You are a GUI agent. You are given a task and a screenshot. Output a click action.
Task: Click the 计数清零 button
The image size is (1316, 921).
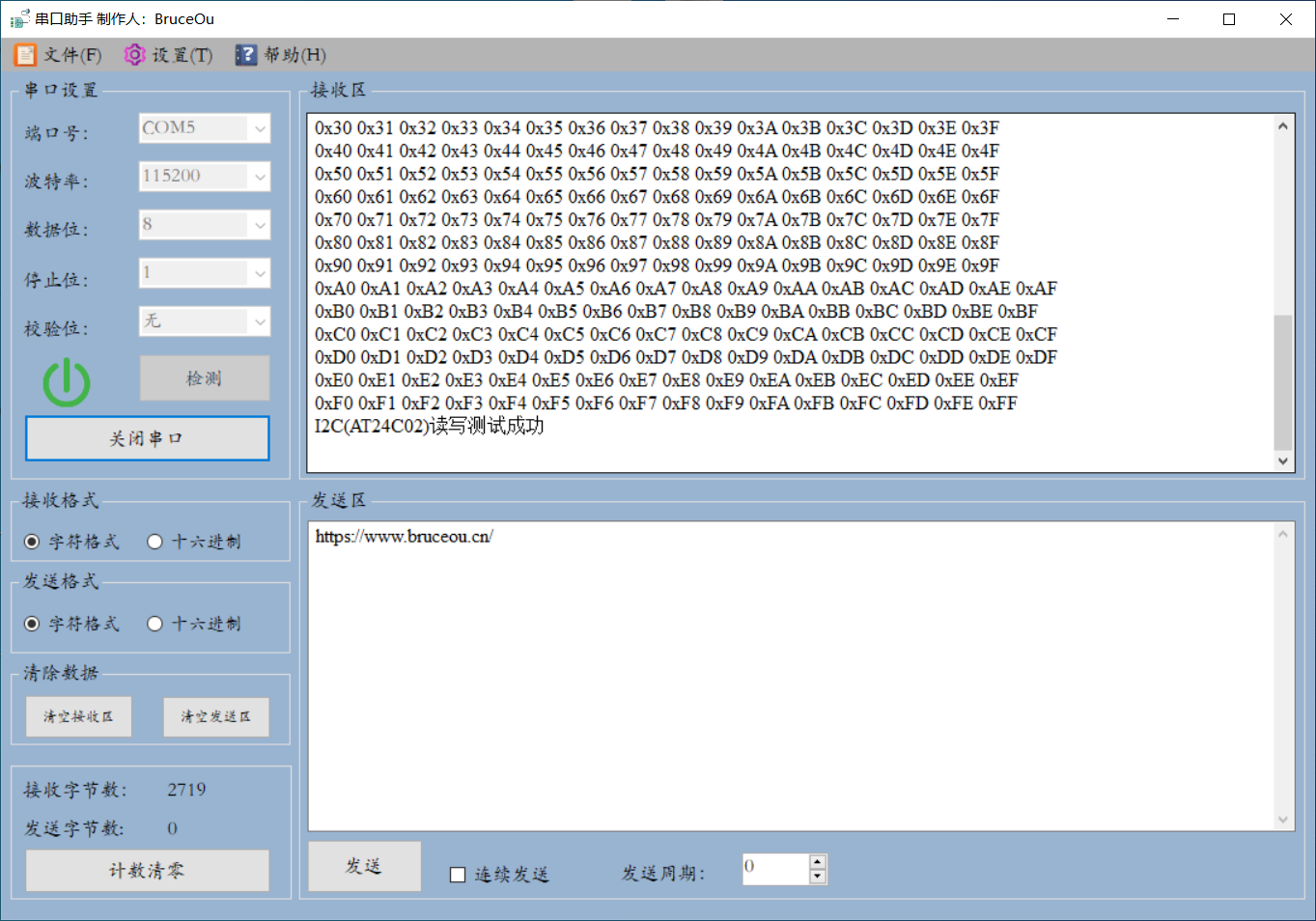pos(147,871)
